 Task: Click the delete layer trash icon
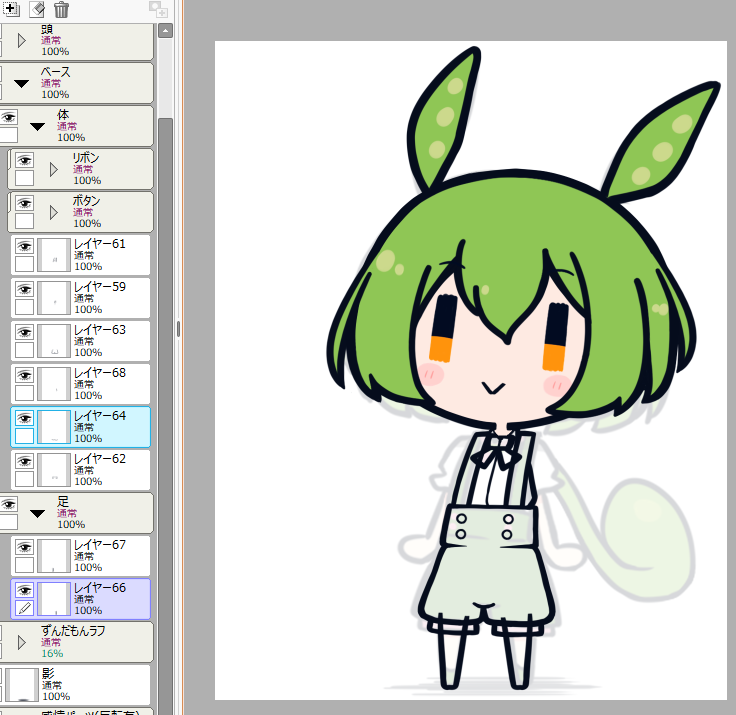point(61,9)
